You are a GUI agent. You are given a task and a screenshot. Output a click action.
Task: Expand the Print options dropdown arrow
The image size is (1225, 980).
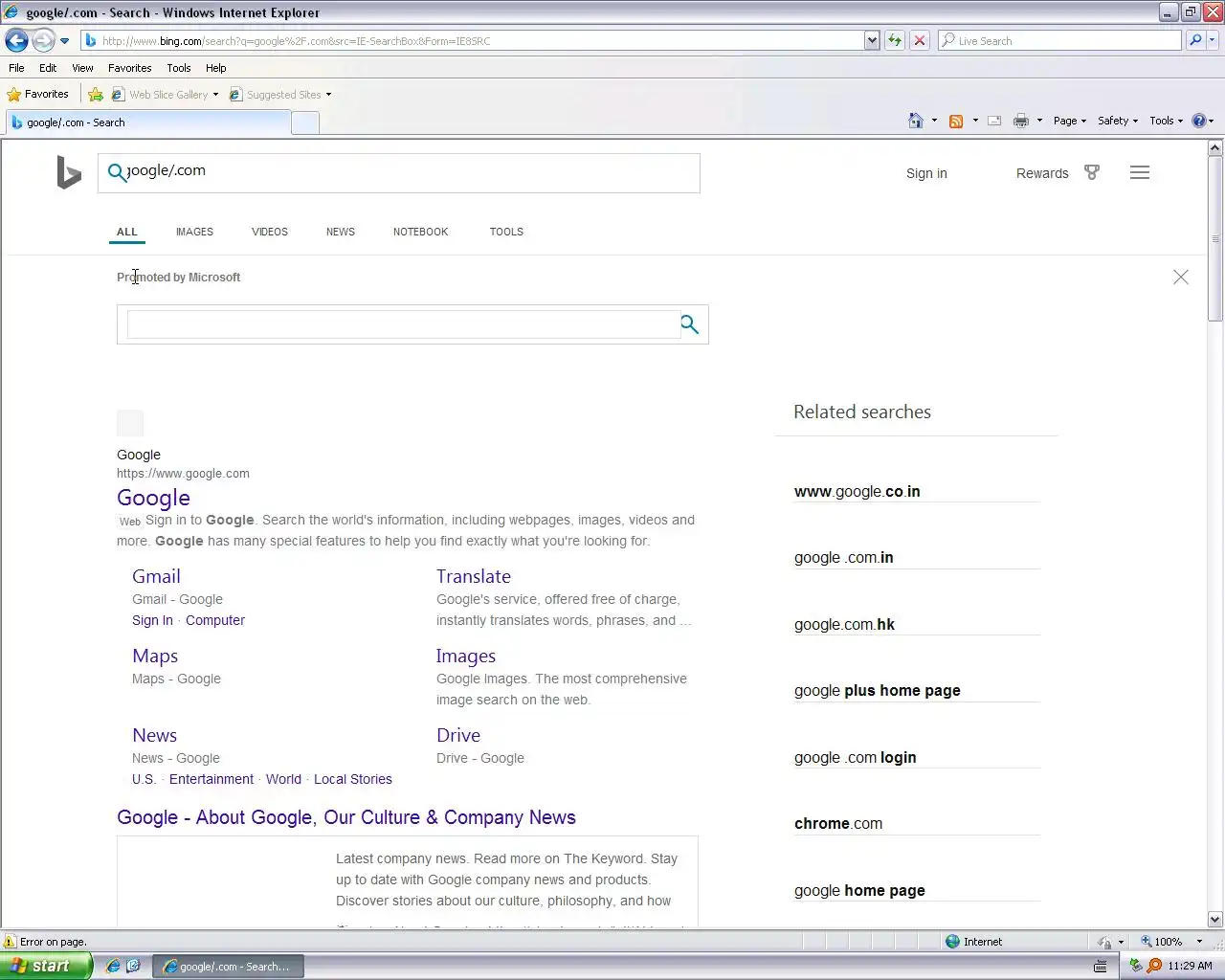point(1039,122)
